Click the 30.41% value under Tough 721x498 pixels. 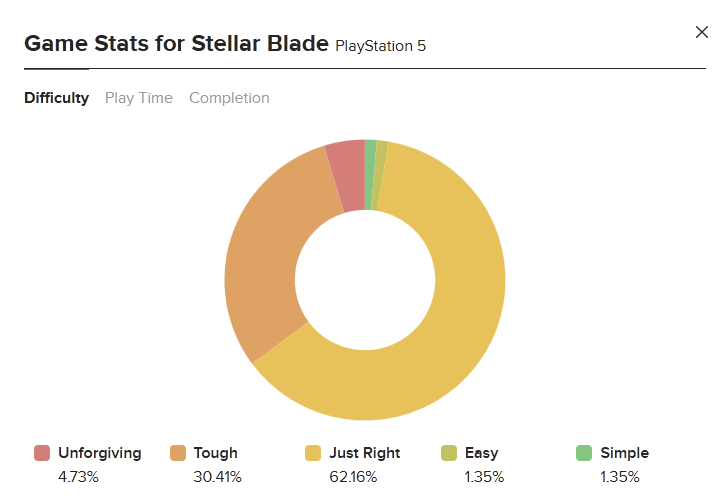pos(217,477)
